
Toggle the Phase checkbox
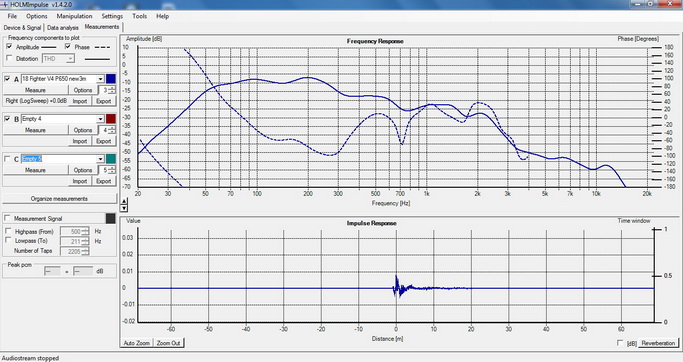coord(68,47)
